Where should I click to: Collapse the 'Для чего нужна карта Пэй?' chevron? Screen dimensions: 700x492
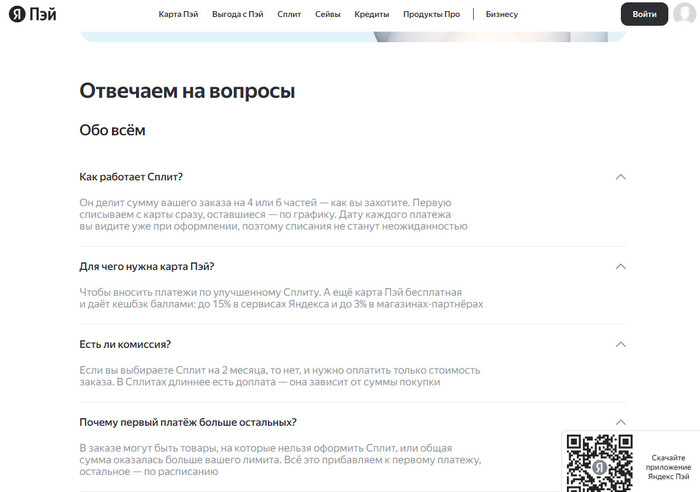tap(621, 267)
